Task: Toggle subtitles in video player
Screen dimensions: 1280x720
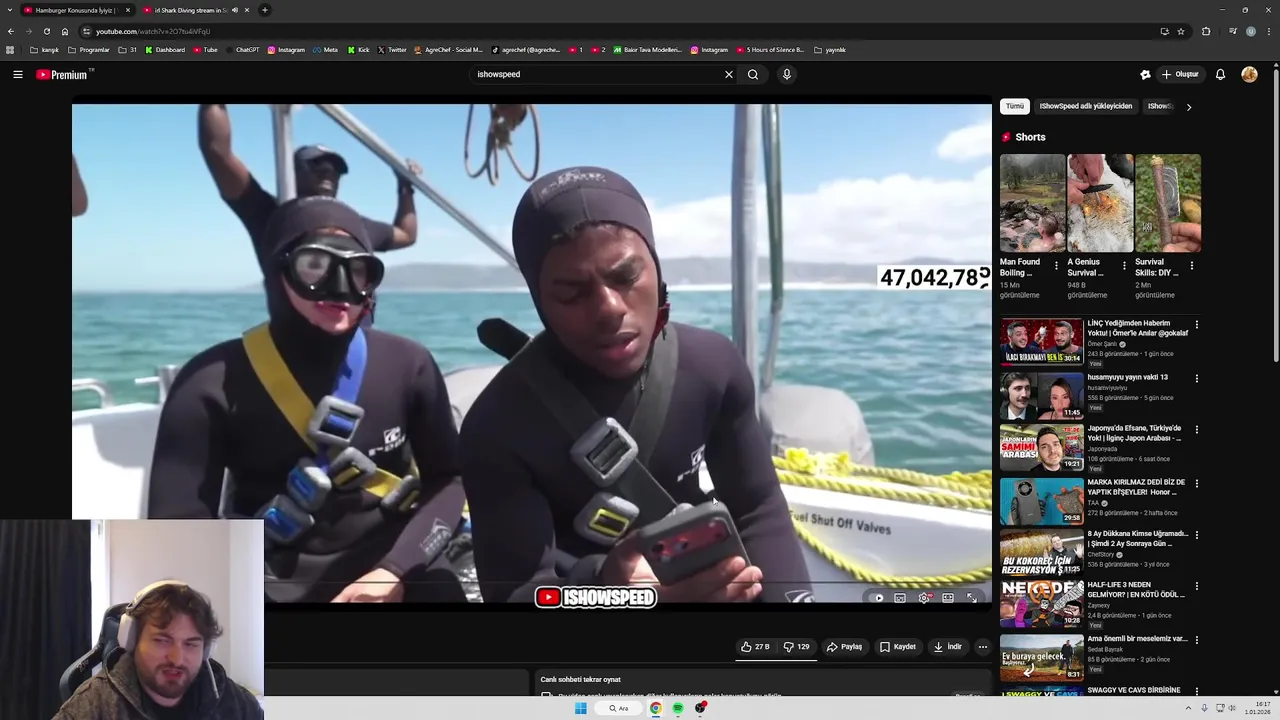Action: 900,598
